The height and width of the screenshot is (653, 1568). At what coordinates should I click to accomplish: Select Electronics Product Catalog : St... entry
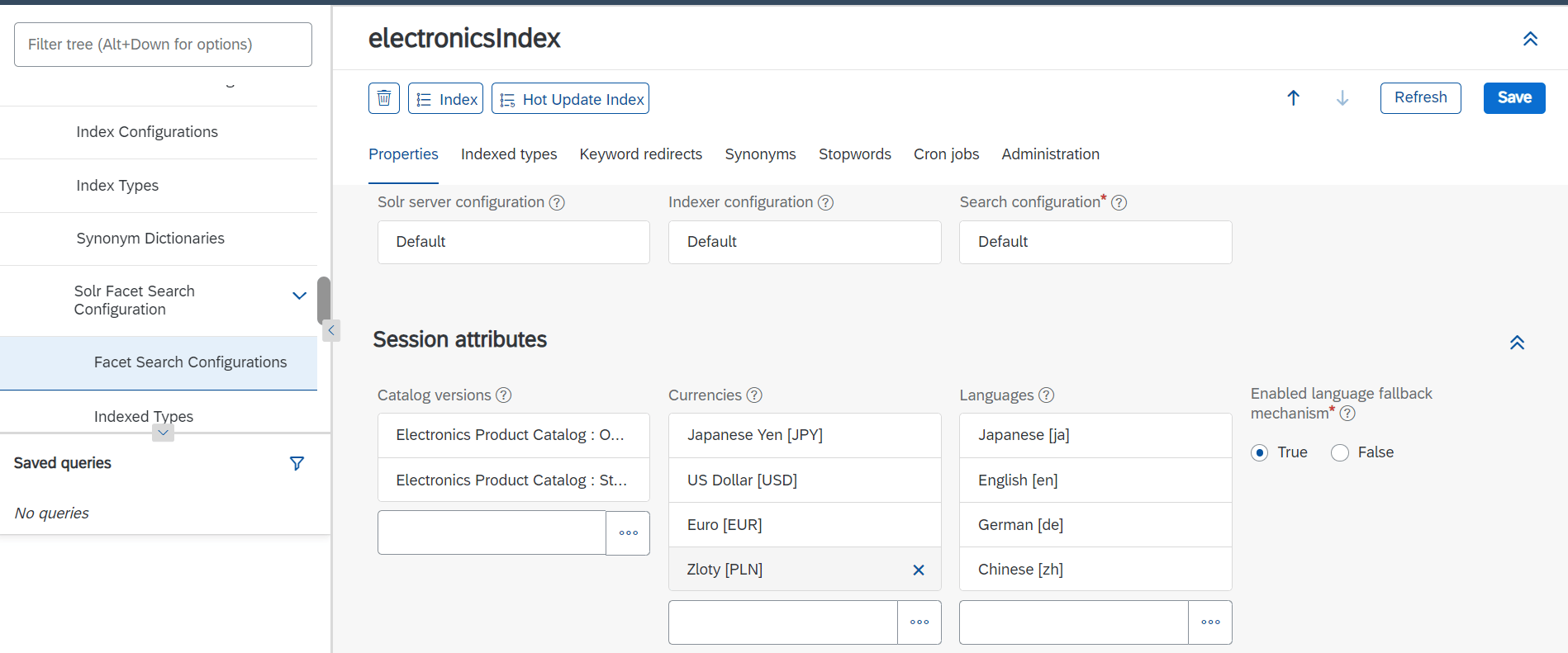514,480
